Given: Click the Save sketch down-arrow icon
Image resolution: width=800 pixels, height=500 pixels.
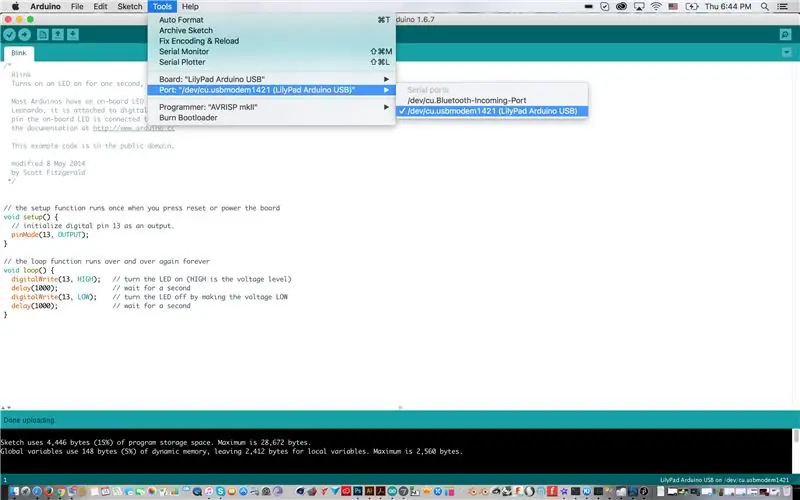Looking at the screenshot, I should pyautogui.click(x=73, y=34).
